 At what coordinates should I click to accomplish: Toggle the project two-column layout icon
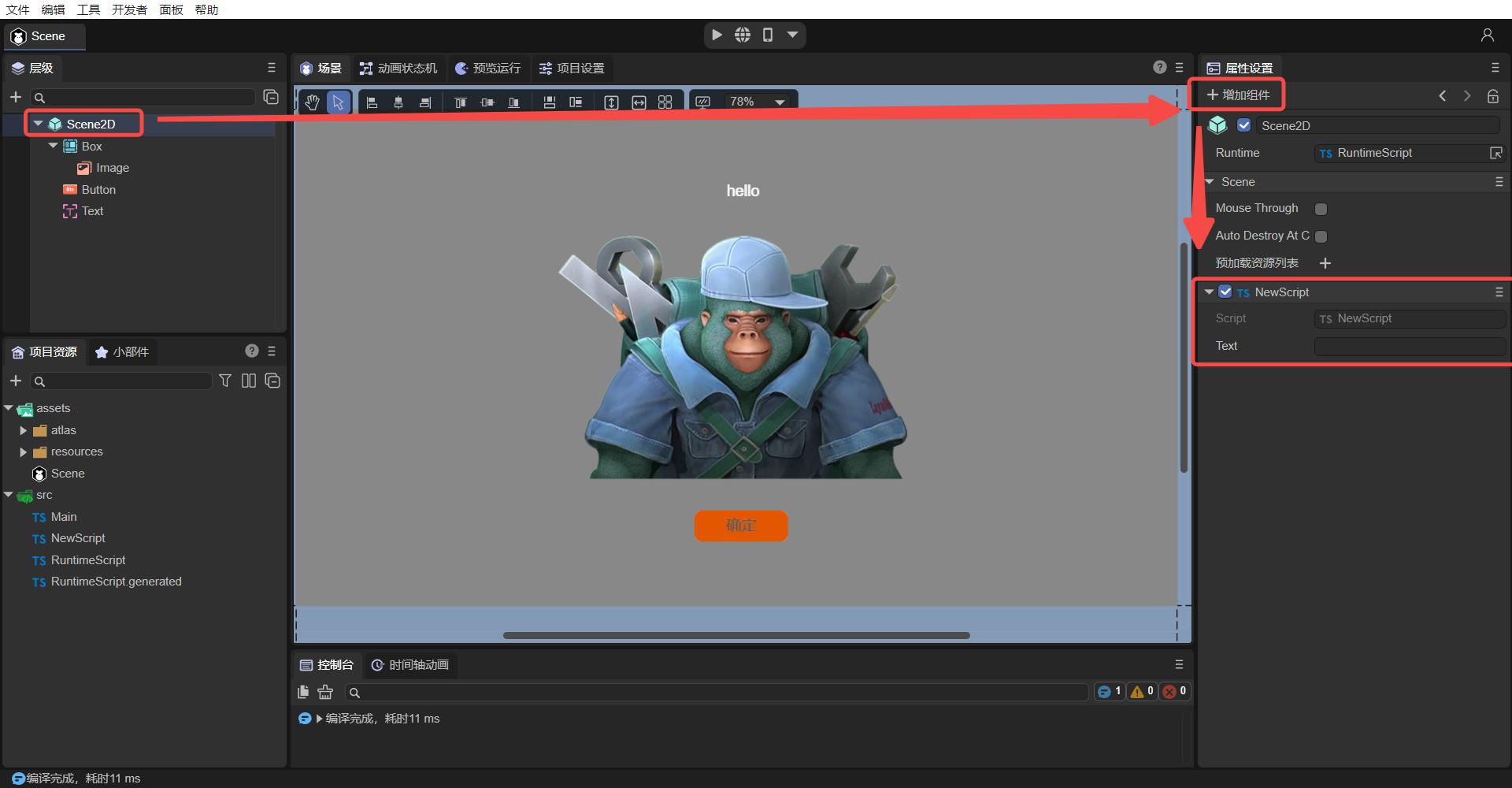[x=249, y=381]
